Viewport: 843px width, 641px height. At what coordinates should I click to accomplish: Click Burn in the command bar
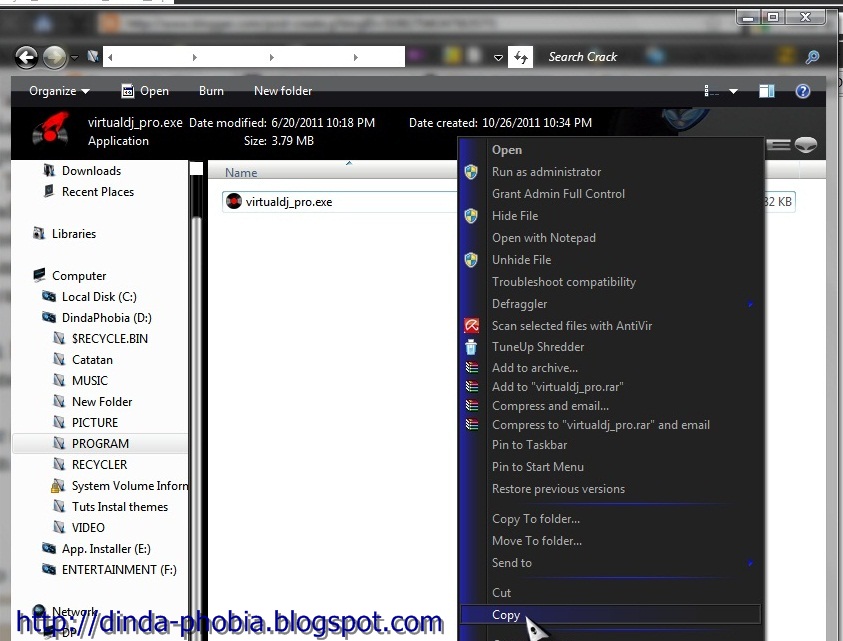pos(211,91)
